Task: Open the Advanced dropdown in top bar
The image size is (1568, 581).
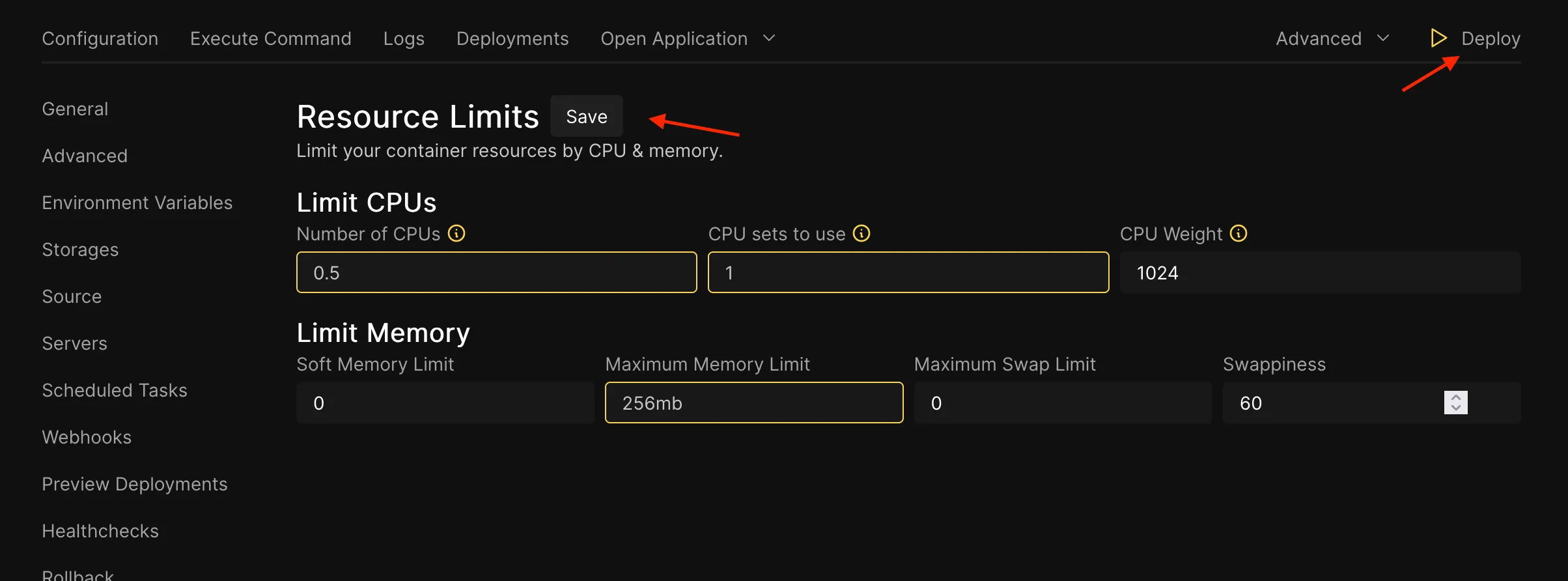Action: (x=1332, y=38)
